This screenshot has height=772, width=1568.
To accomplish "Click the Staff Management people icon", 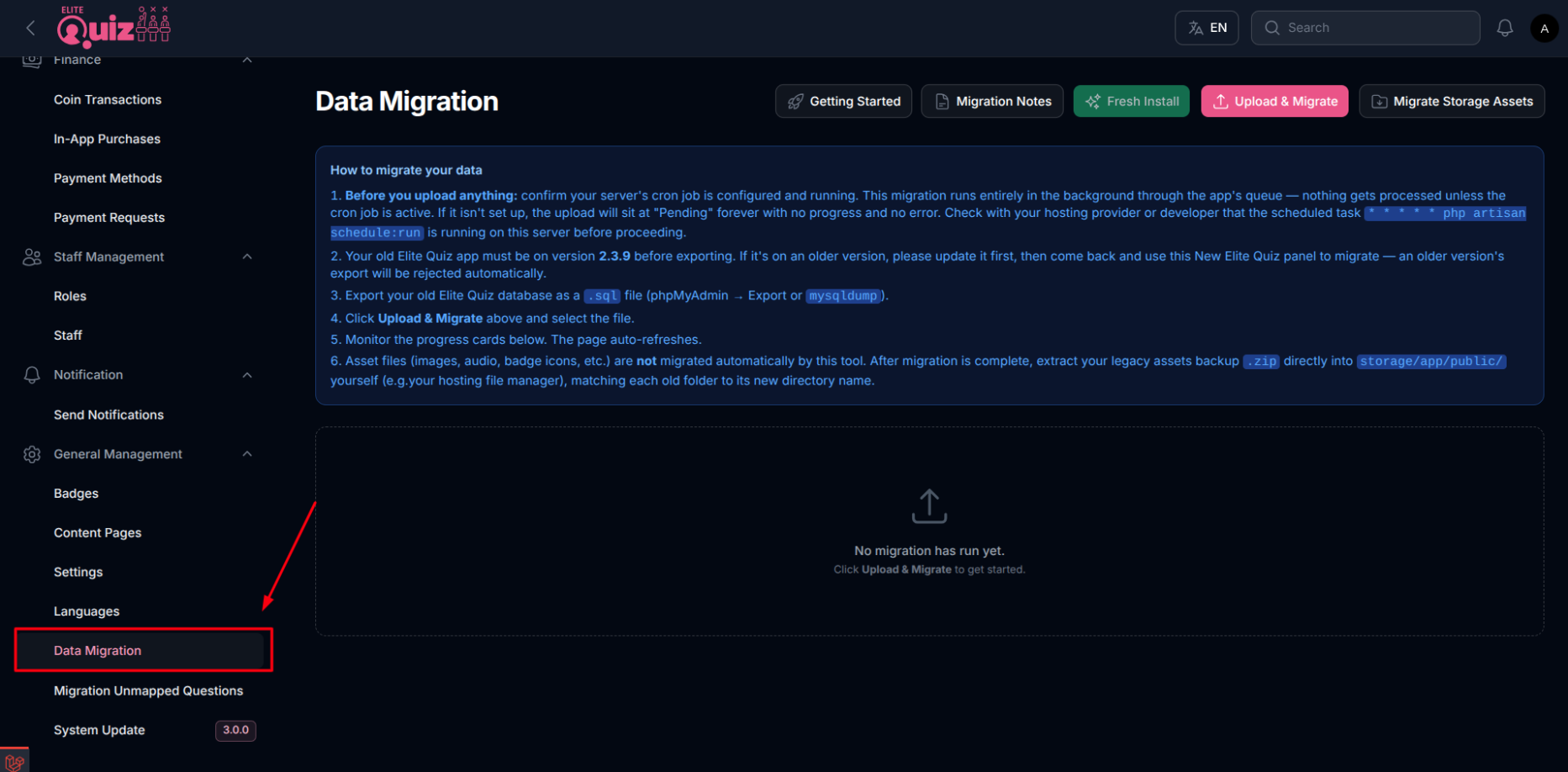I will tap(32, 257).
